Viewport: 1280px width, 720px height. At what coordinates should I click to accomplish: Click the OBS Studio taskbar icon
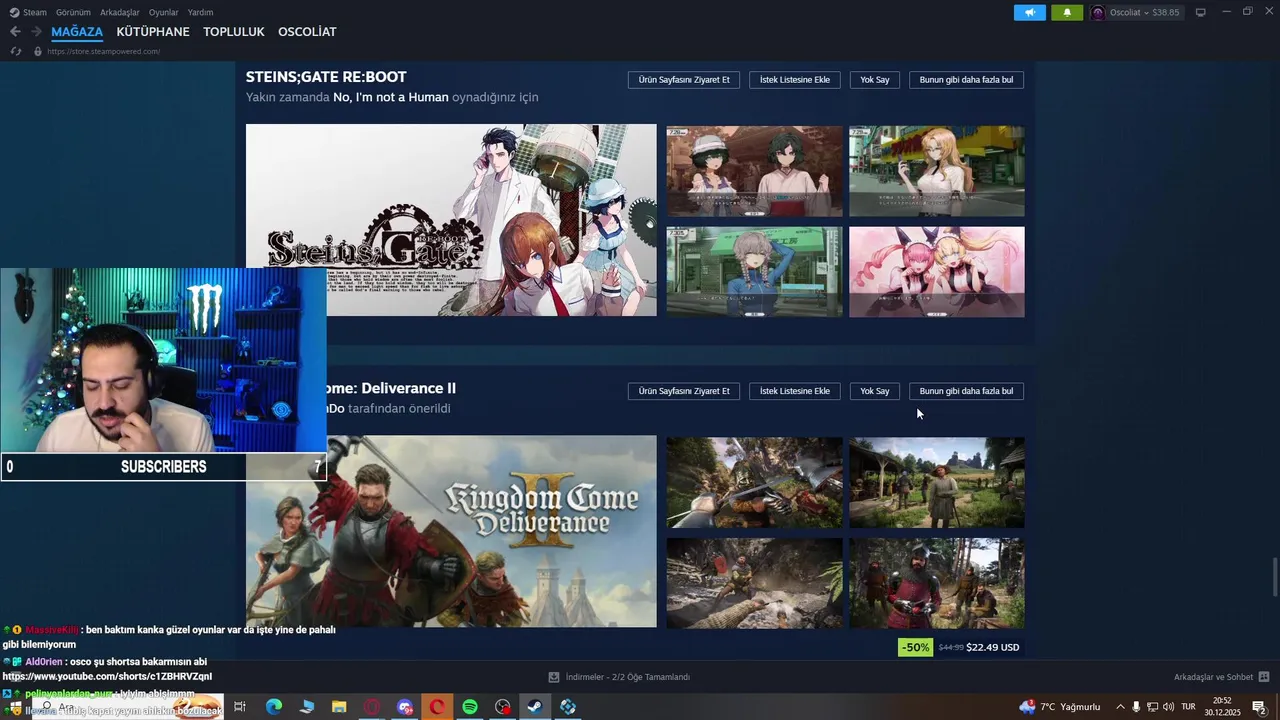[503, 707]
